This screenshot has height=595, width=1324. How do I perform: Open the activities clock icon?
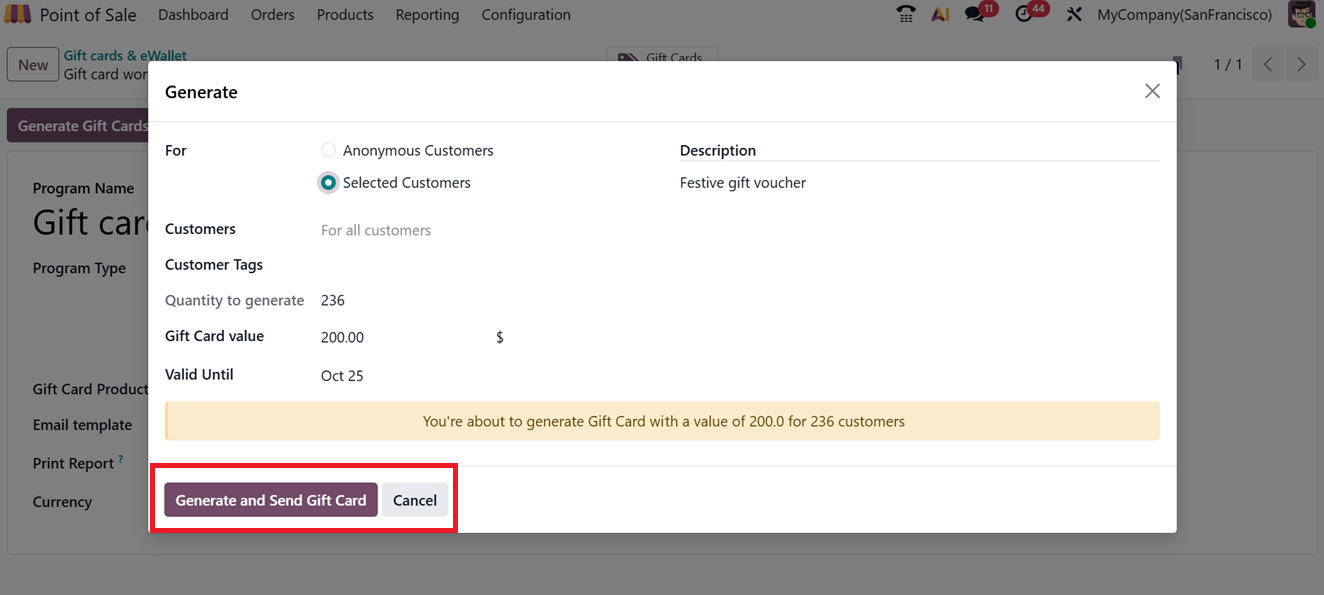(x=1023, y=15)
